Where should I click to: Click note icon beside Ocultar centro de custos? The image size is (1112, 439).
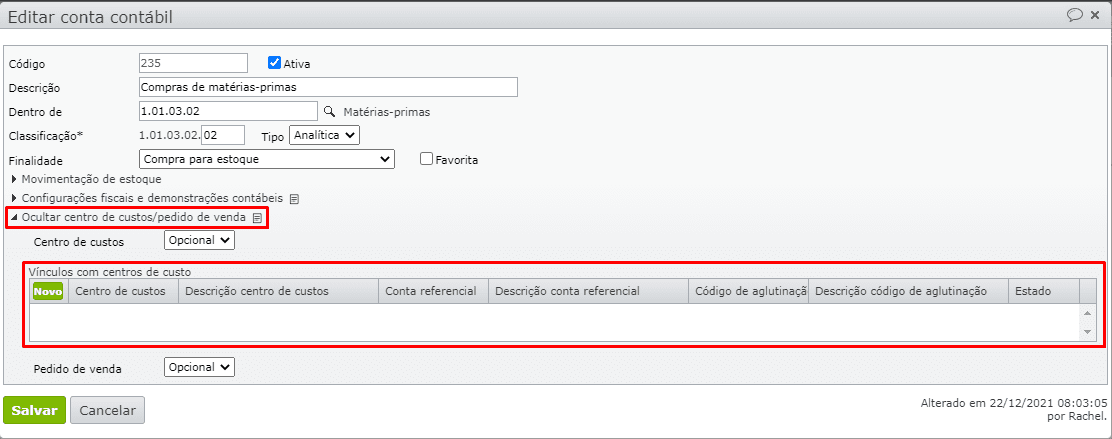point(257,217)
